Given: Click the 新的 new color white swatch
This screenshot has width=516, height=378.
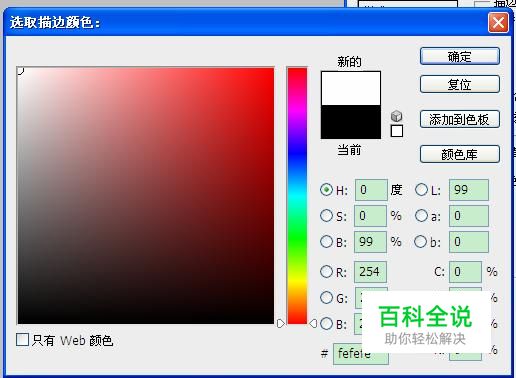Looking at the screenshot, I should tap(351, 88).
